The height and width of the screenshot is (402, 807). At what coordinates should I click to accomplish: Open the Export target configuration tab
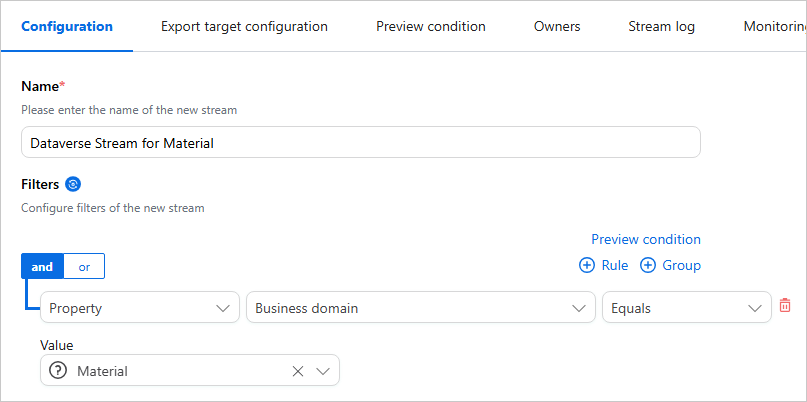pos(244,26)
